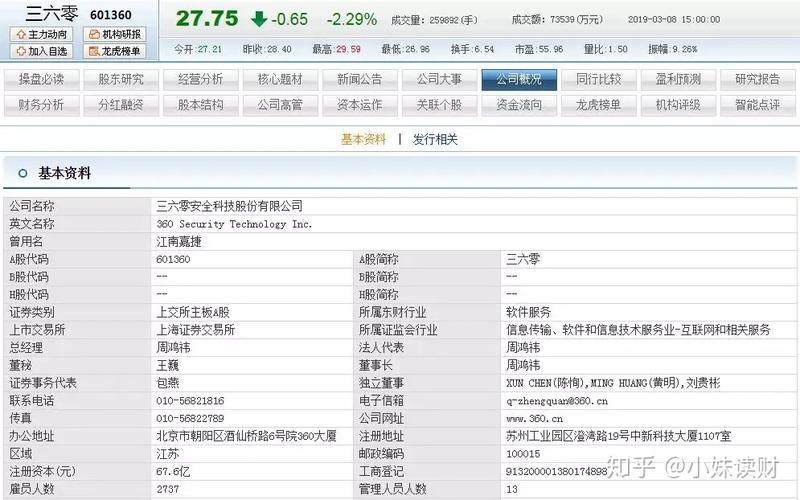Switch to the 股本结构 tab
The image size is (800, 500).
(201, 105)
